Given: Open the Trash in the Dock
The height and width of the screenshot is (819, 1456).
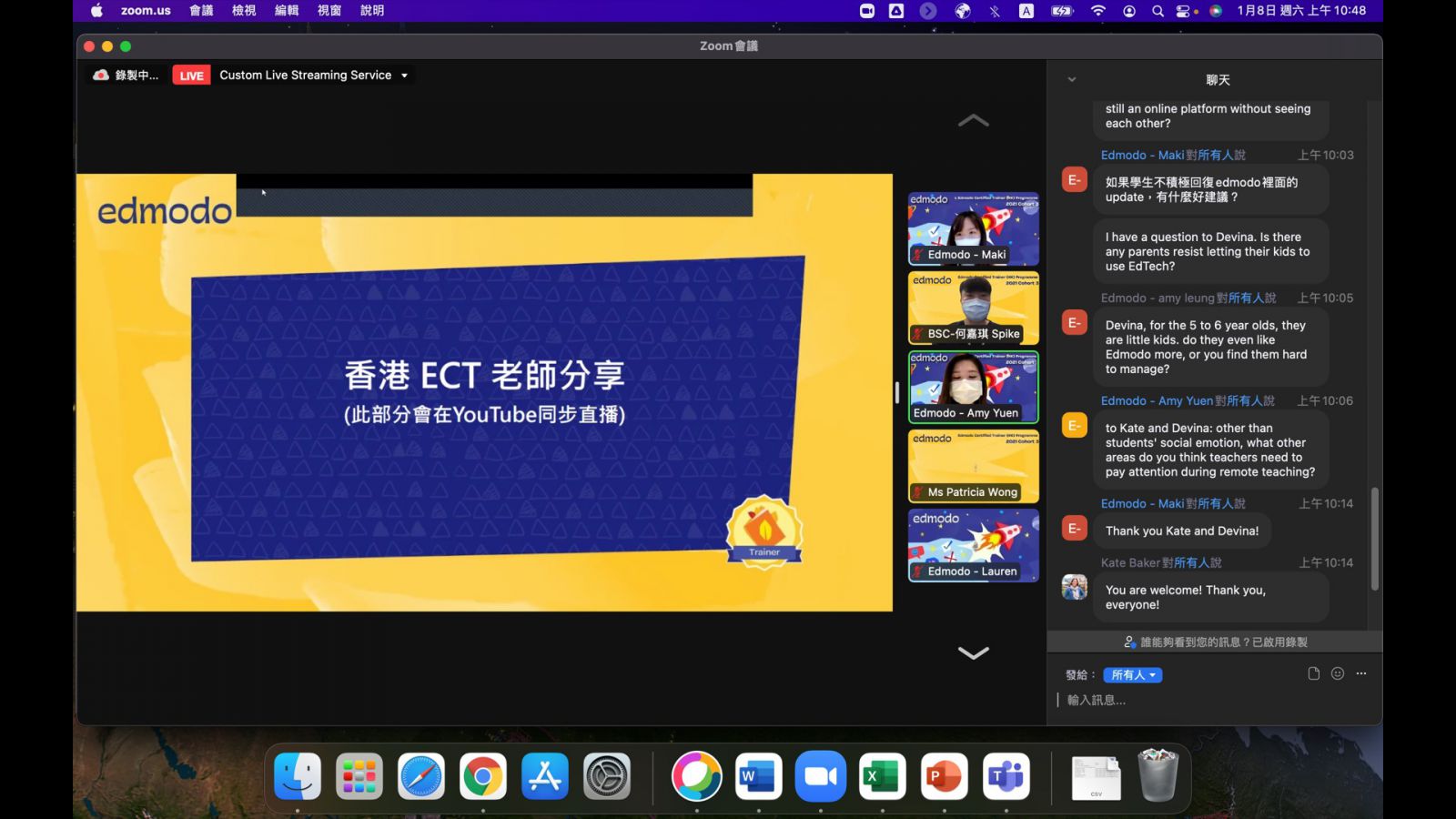Looking at the screenshot, I should coord(1158,775).
